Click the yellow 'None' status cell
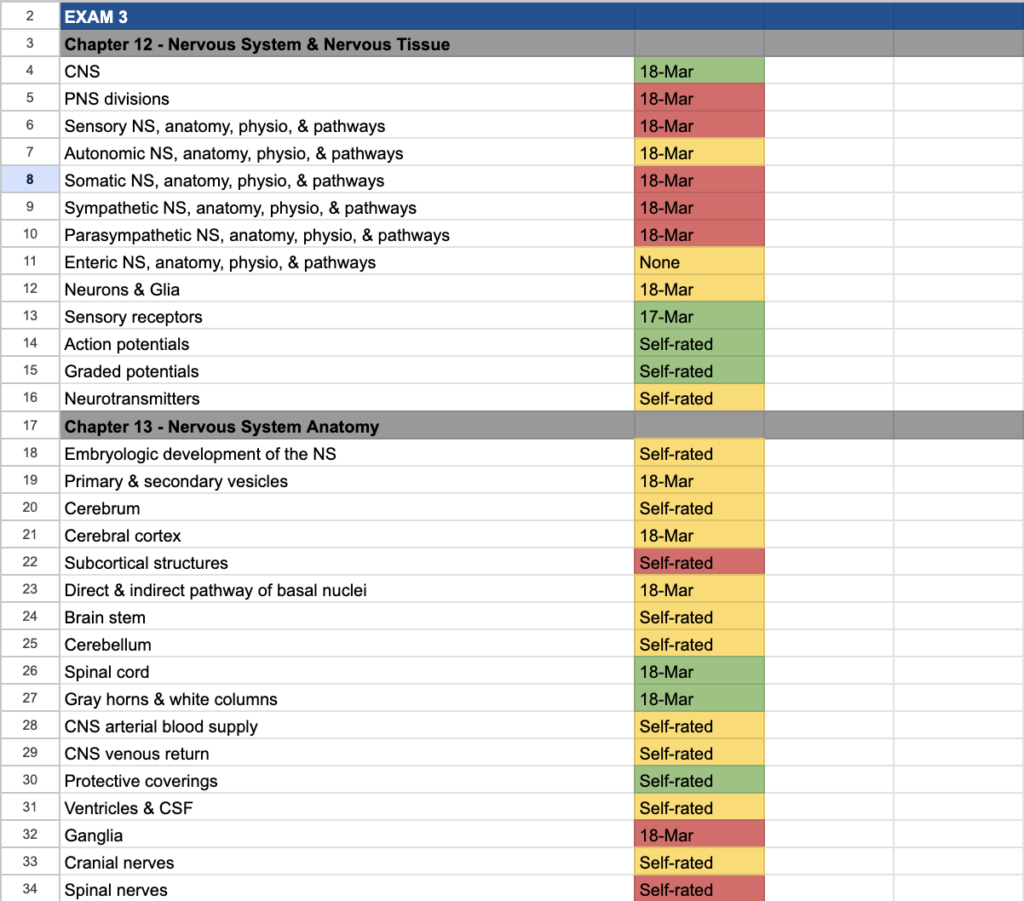The height and width of the screenshot is (901, 1024). click(699, 263)
